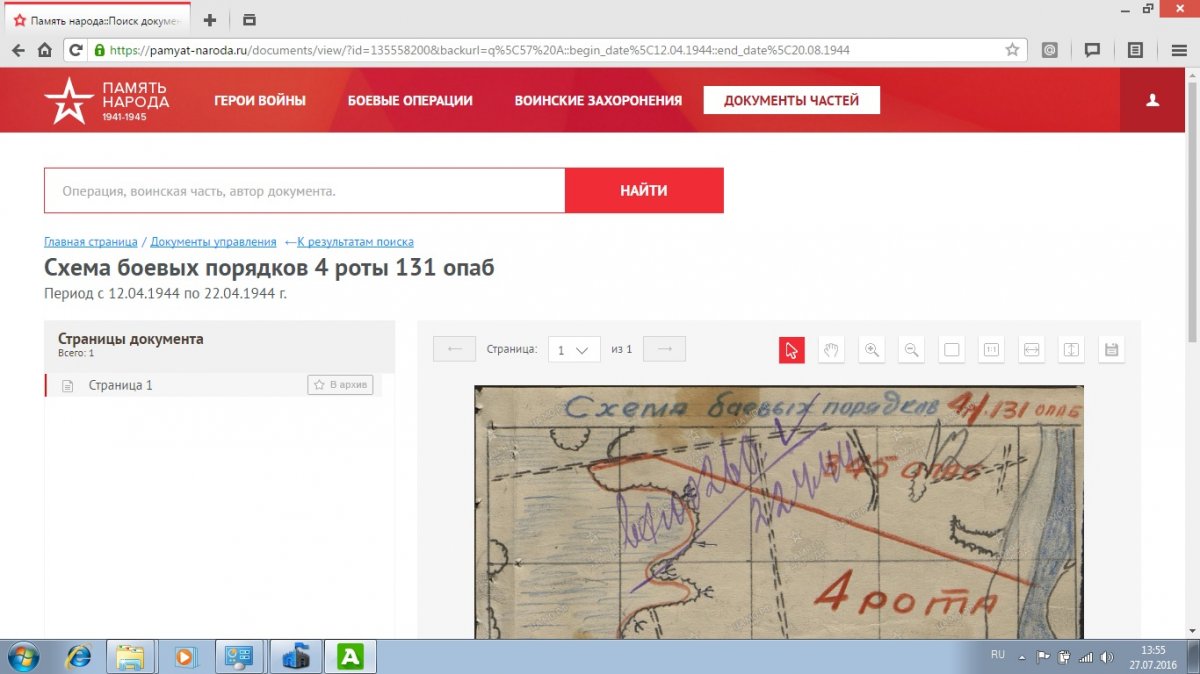Click the RU language indicator

coord(997,655)
